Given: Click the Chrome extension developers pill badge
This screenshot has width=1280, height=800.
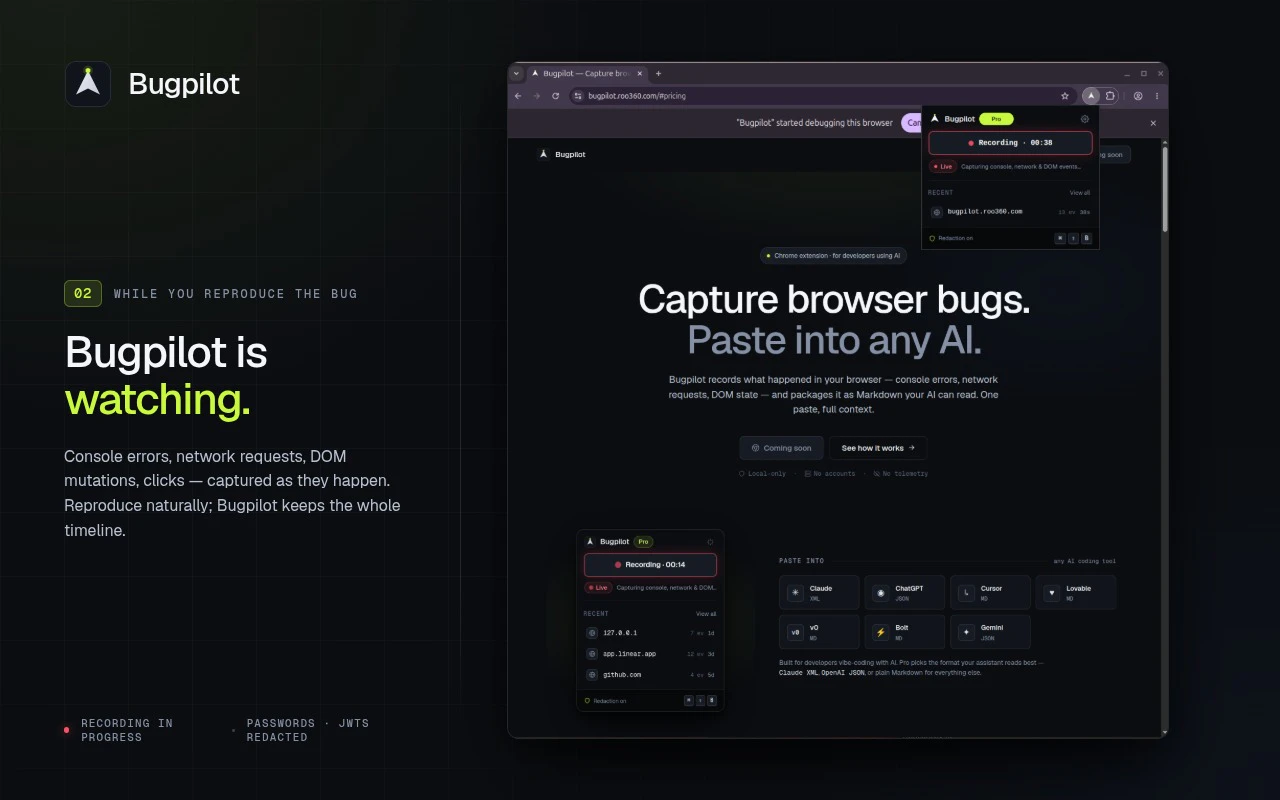Looking at the screenshot, I should pos(833,256).
